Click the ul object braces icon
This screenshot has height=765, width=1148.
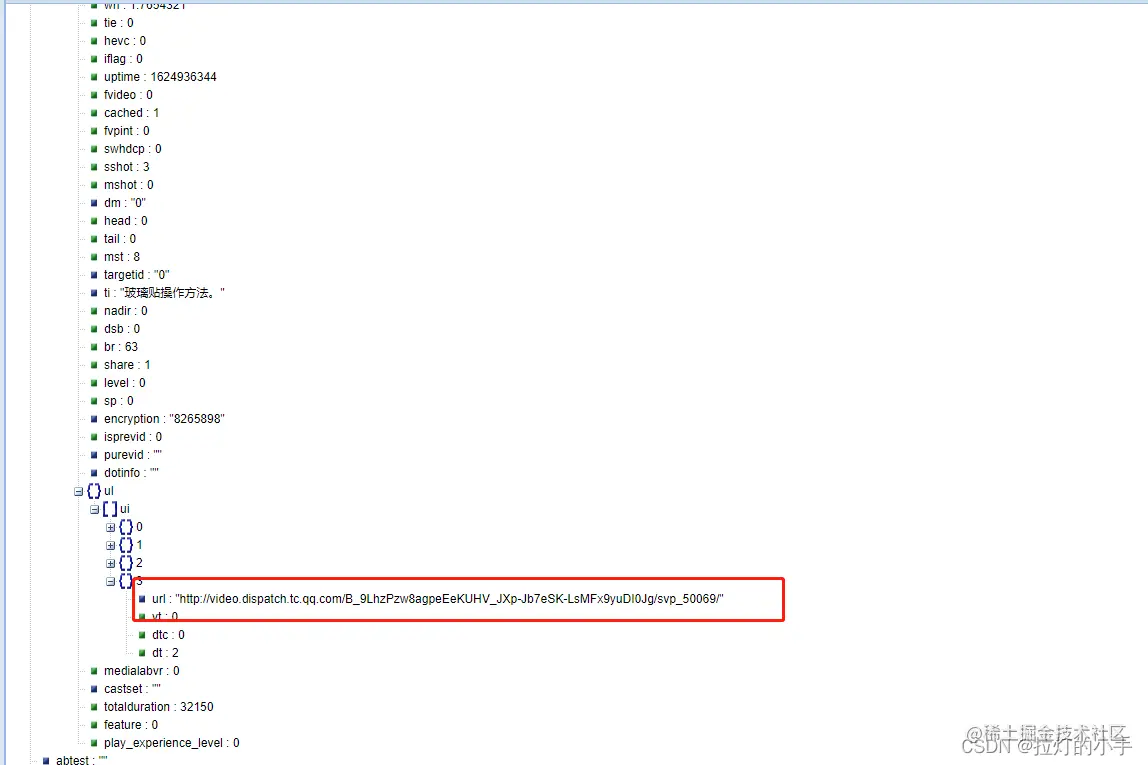94,491
